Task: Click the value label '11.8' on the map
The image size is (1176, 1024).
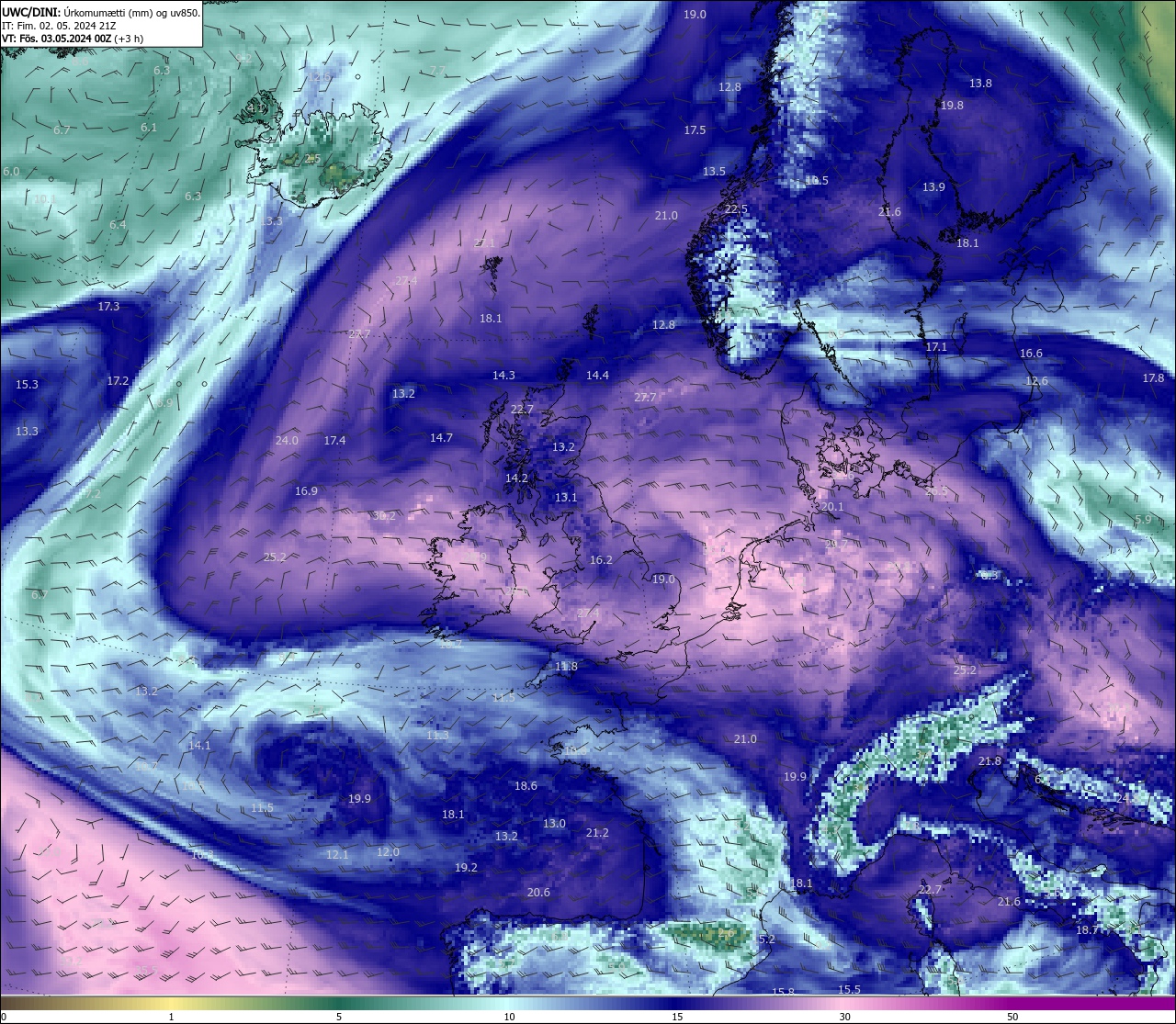Action: tap(566, 667)
